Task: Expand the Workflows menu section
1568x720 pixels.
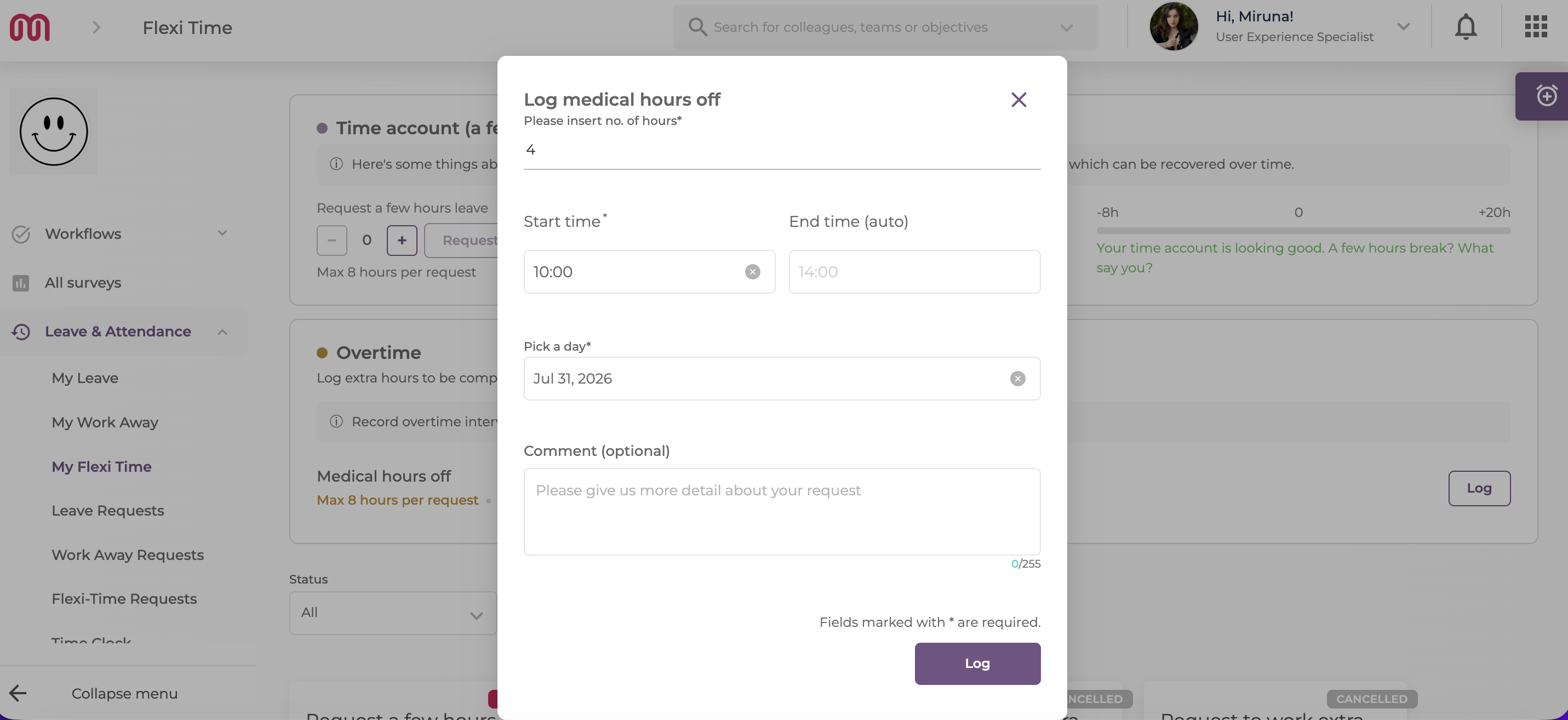Action: (222, 233)
